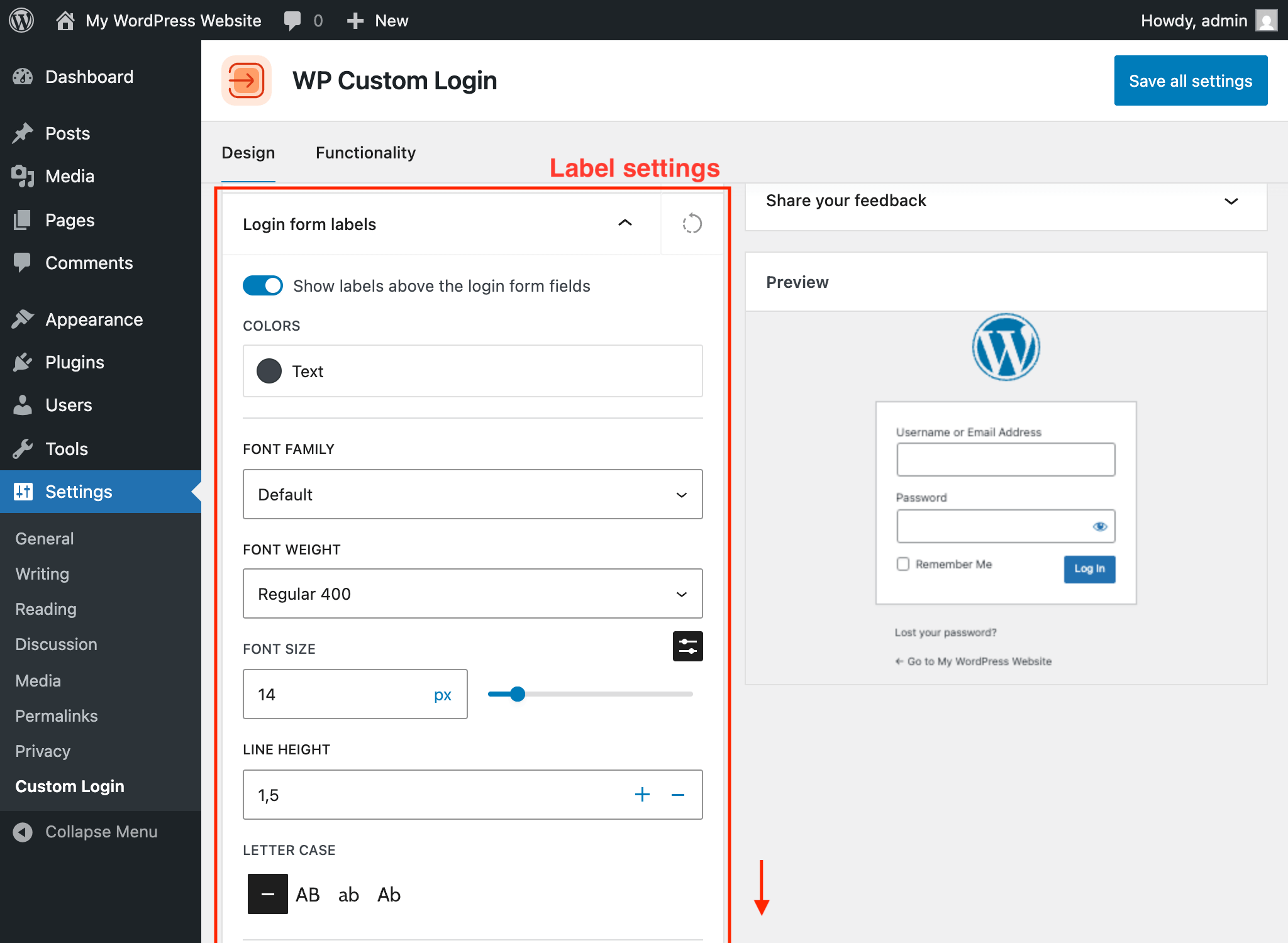This screenshot has height=943, width=1288.
Task: Disable showing labels above login form fields
Action: click(x=262, y=285)
